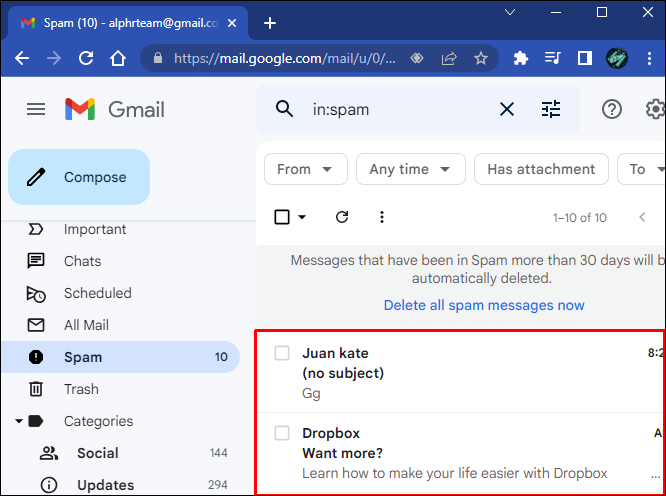Check the Juan kate message checkbox

282,353
